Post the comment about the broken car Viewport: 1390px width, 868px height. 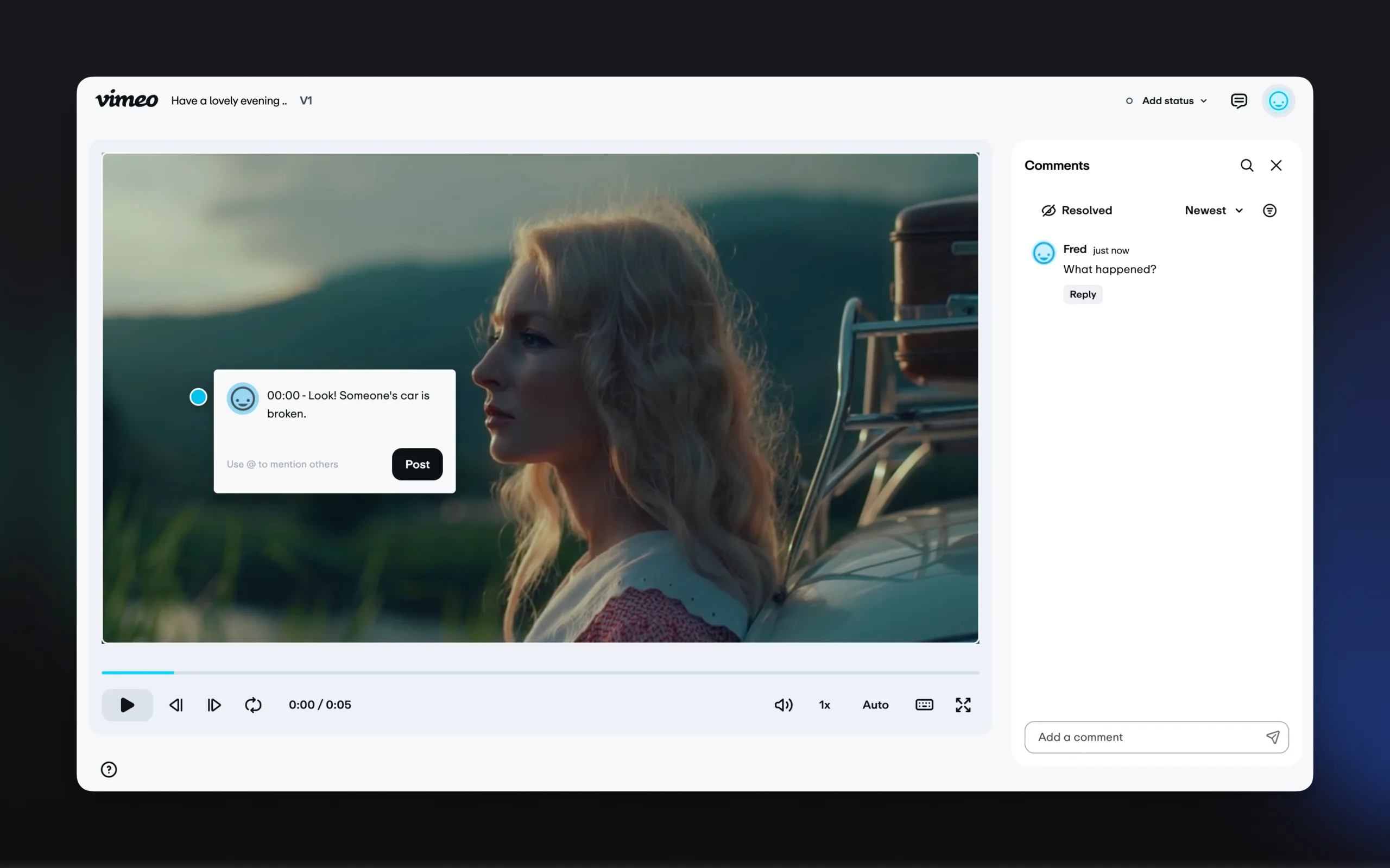[x=417, y=465]
